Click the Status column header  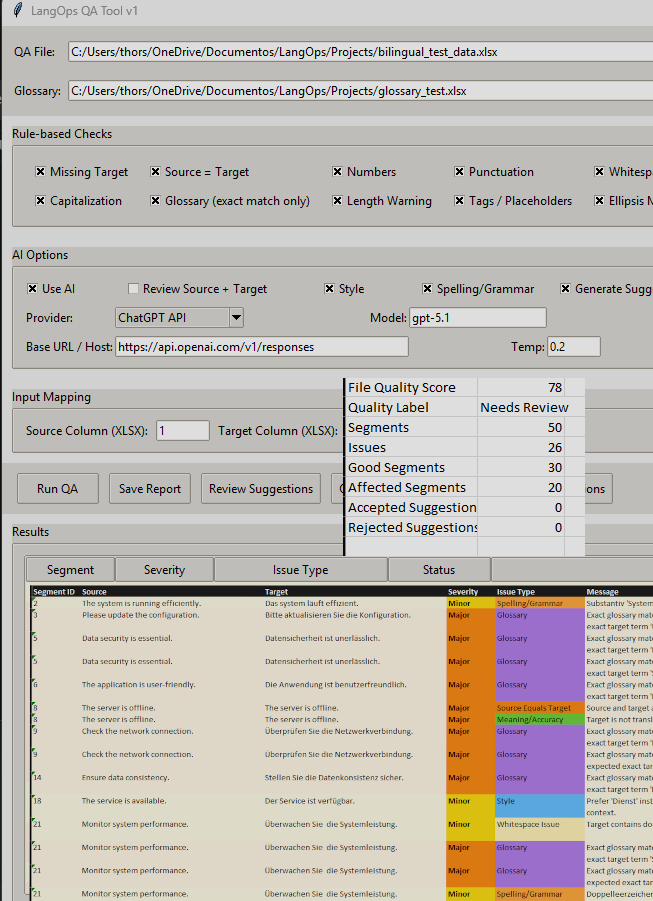pyautogui.click(x=438, y=570)
